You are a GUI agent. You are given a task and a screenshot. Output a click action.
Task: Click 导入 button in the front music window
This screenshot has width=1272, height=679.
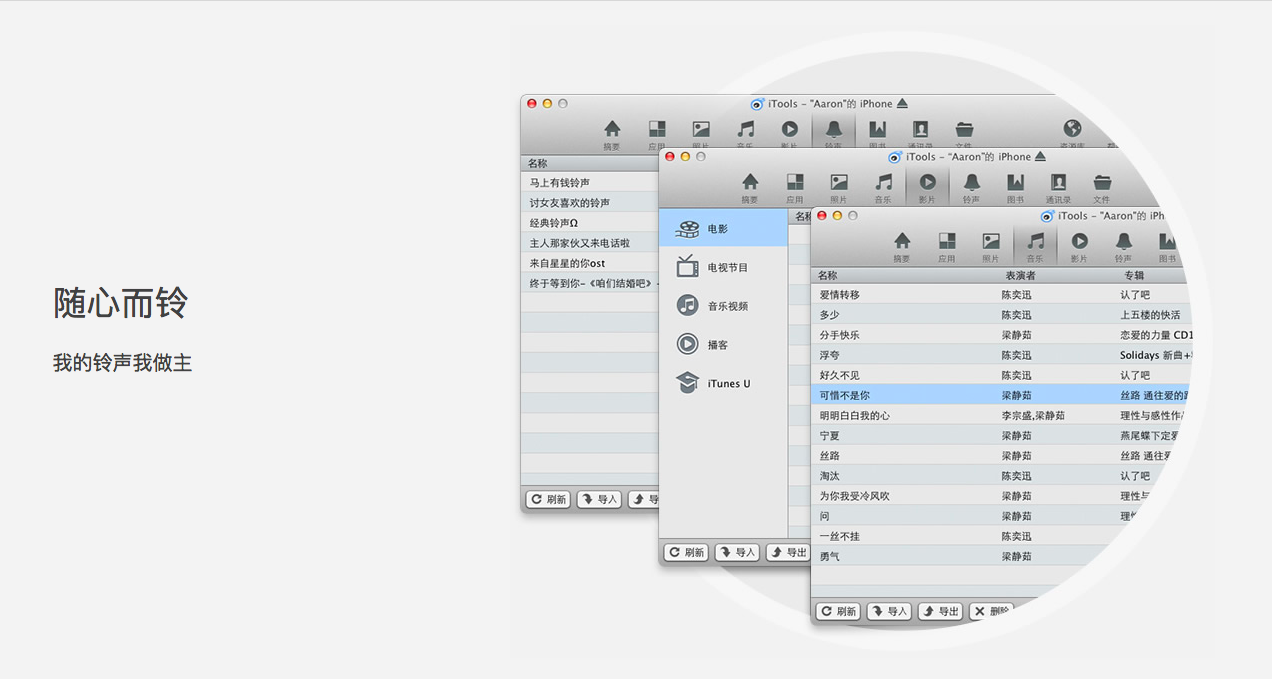click(890, 611)
